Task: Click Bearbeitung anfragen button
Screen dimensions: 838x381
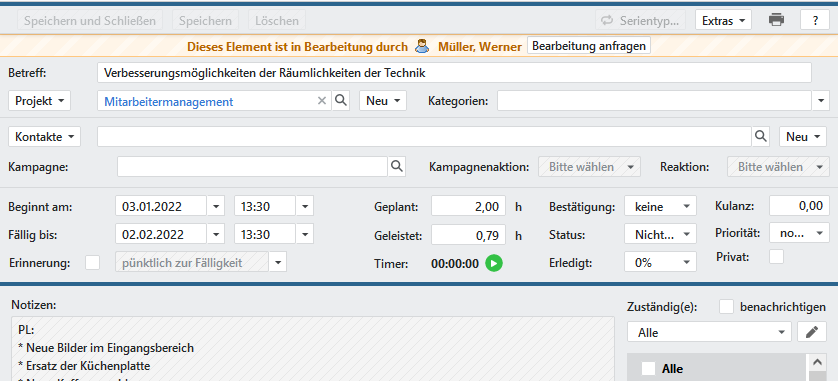Action: 589,45
